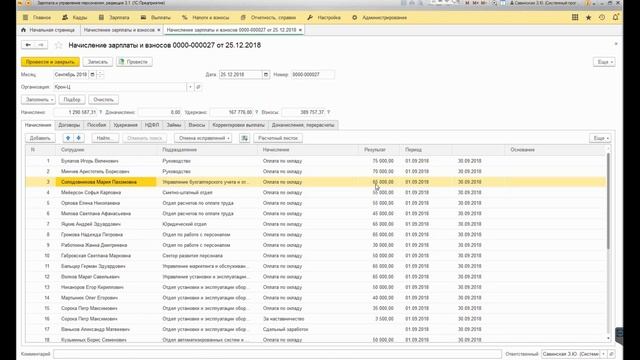Open the favorites star in the top panel
Screen dimensions: 640x360
(589, 18)
